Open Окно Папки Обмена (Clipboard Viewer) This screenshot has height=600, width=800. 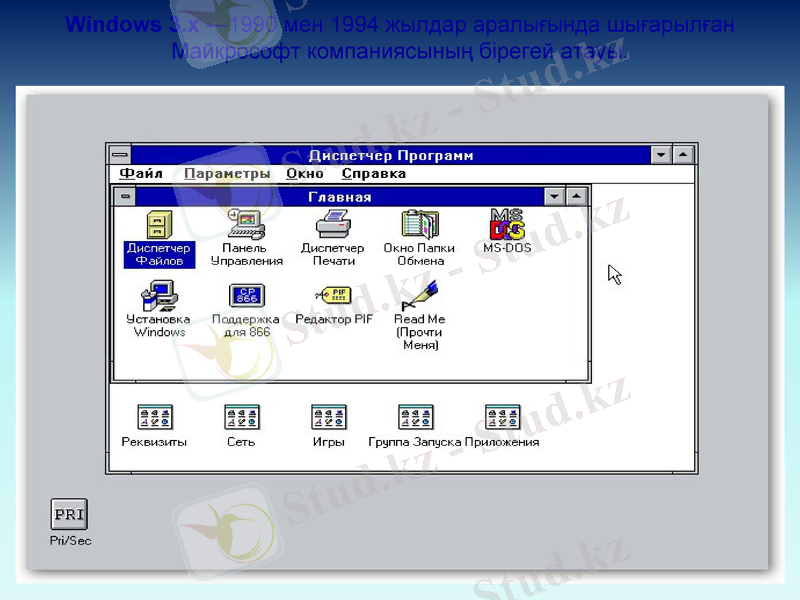[419, 223]
